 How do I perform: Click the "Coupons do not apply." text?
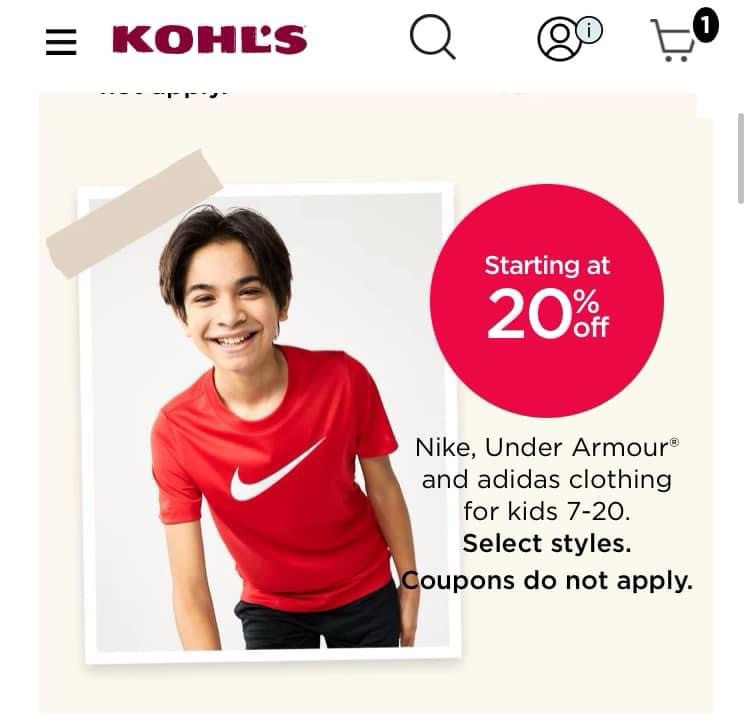(x=547, y=581)
